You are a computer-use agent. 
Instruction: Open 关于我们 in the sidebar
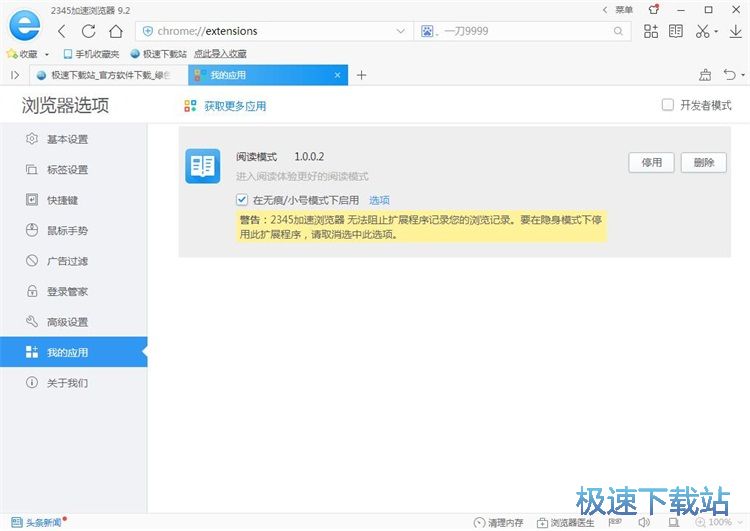(74, 383)
